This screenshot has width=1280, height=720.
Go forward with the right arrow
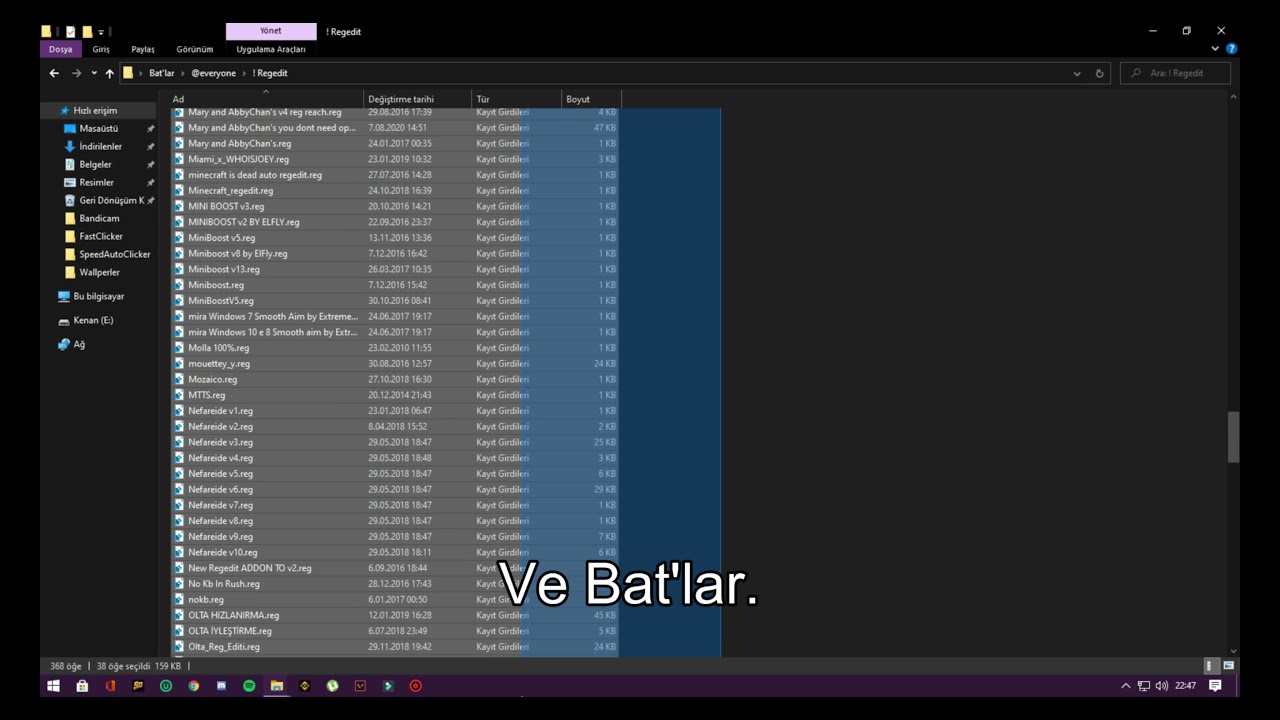coord(76,73)
